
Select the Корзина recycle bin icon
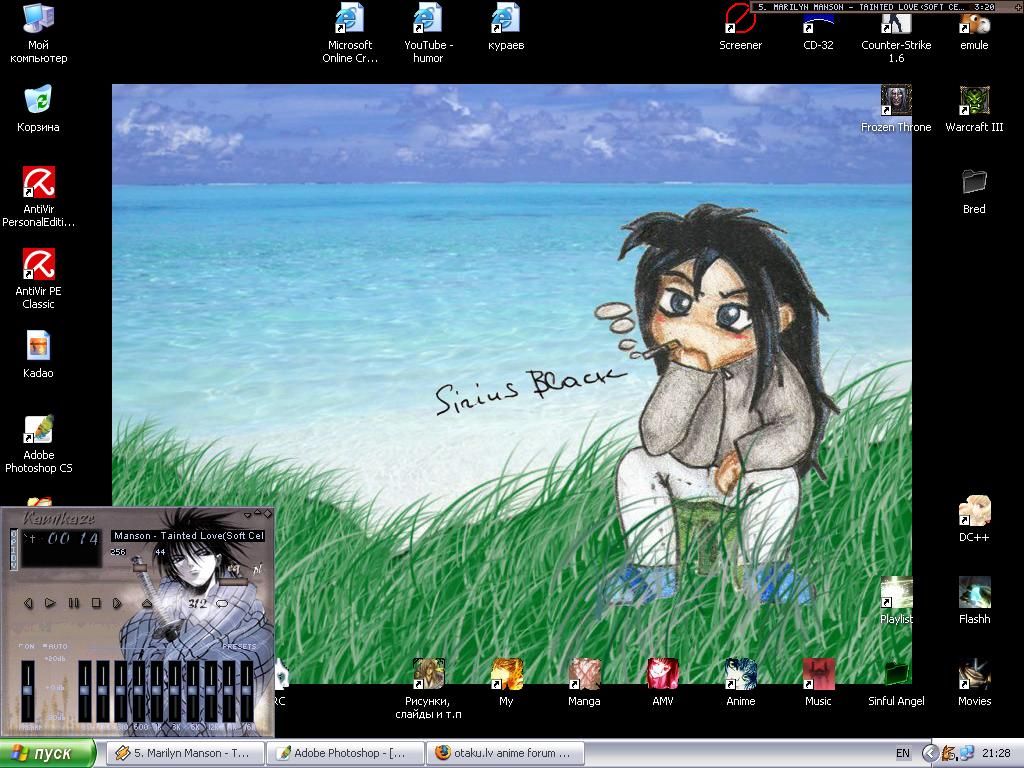point(39,108)
